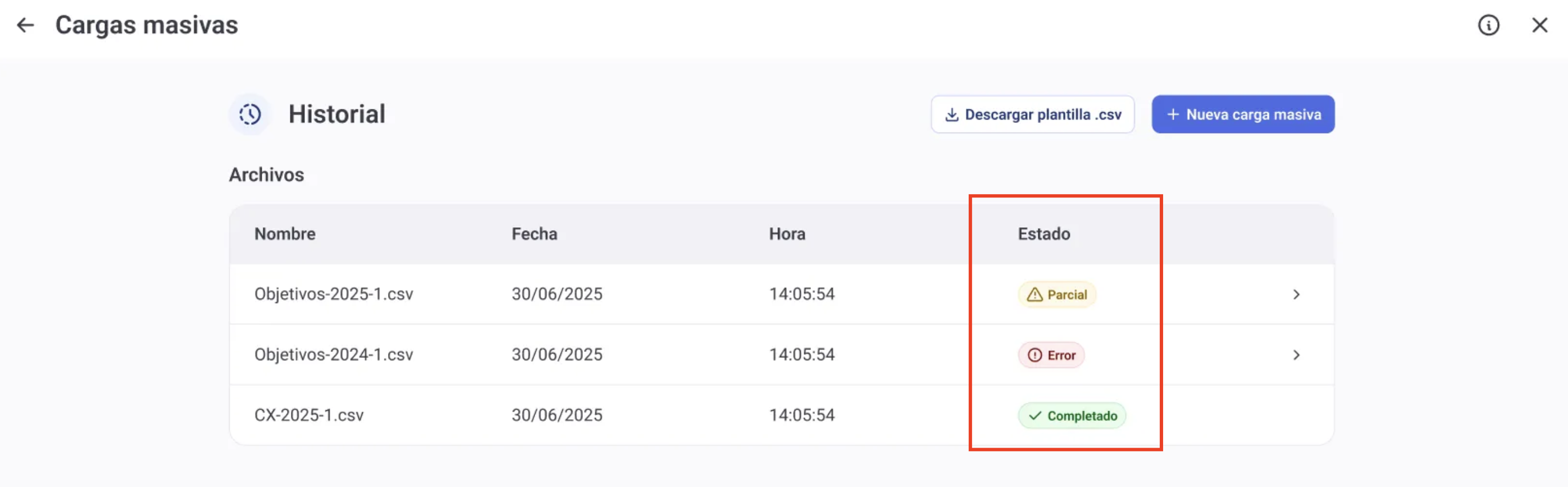Click the download icon in Descargar plantilla
Viewport: 1568px width, 487px height.
tap(951, 115)
